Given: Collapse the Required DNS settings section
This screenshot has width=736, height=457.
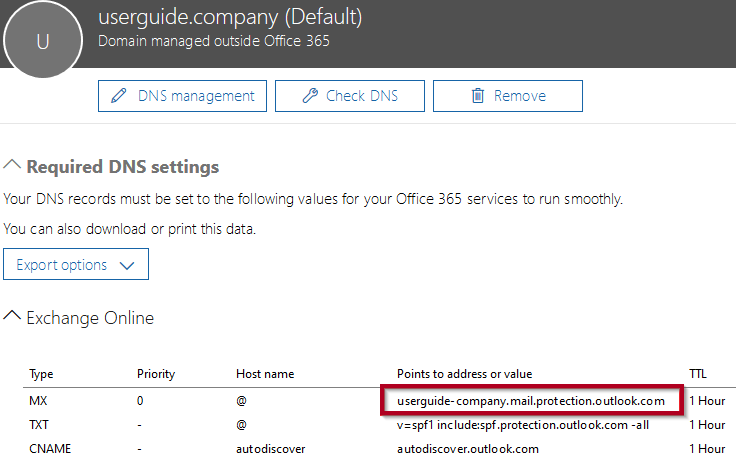Looking at the screenshot, I should point(12,166).
